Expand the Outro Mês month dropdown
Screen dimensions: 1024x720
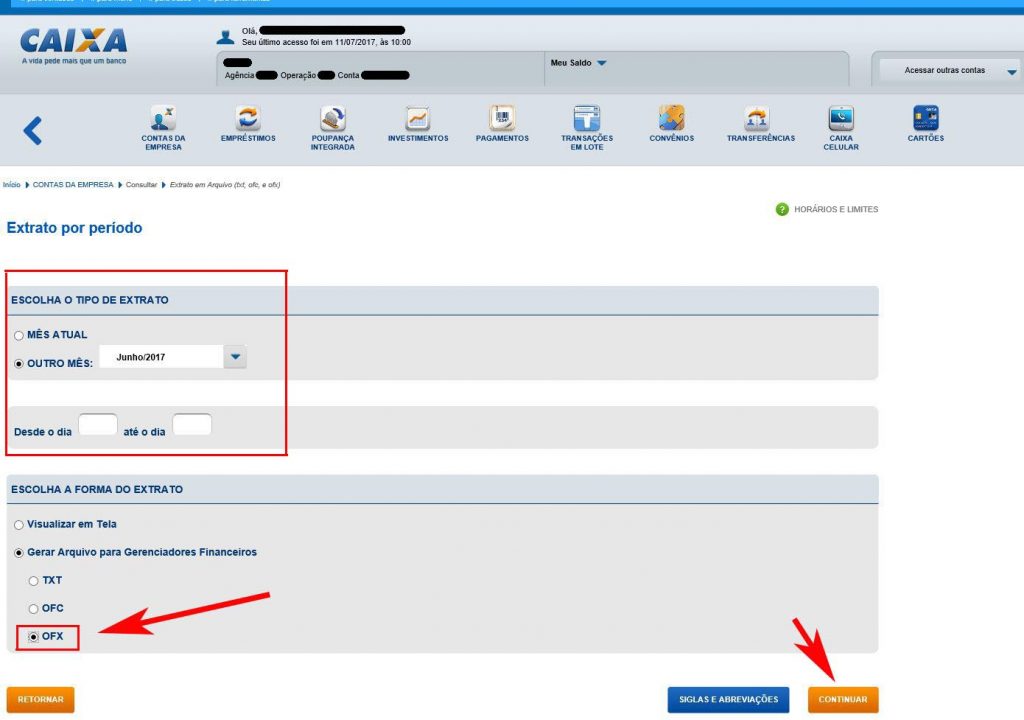(235, 357)
